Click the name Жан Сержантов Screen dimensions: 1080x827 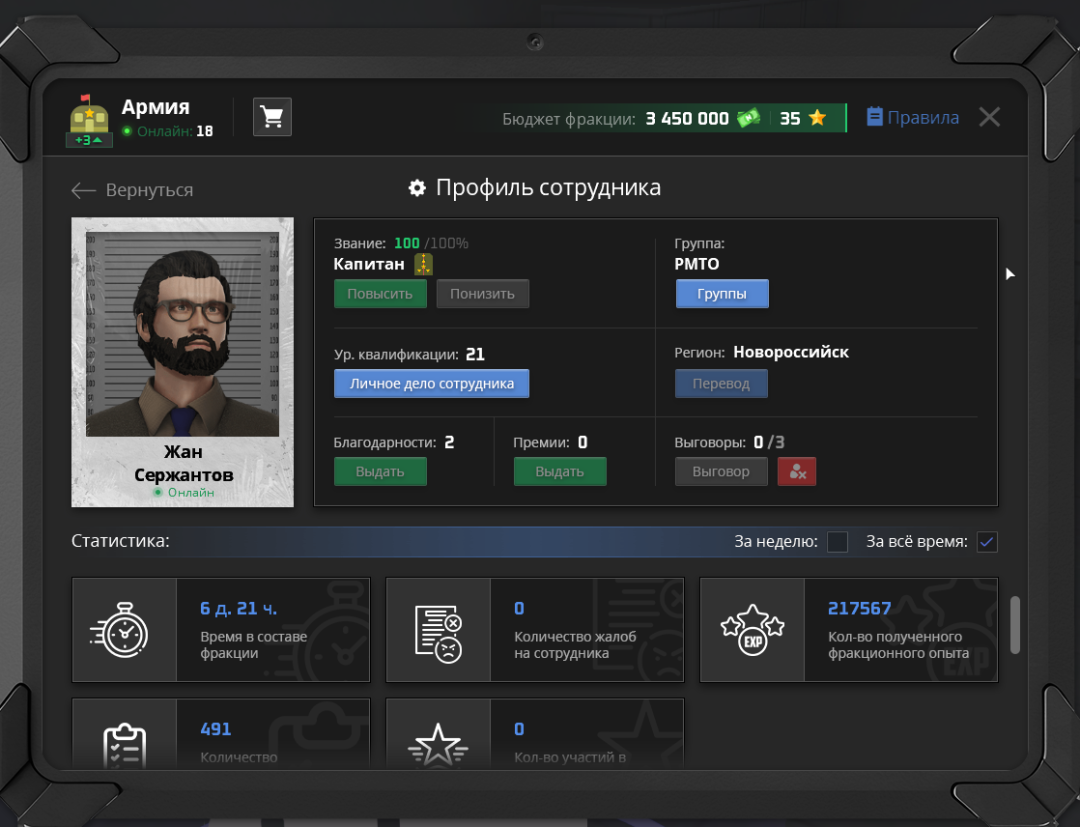183,463
